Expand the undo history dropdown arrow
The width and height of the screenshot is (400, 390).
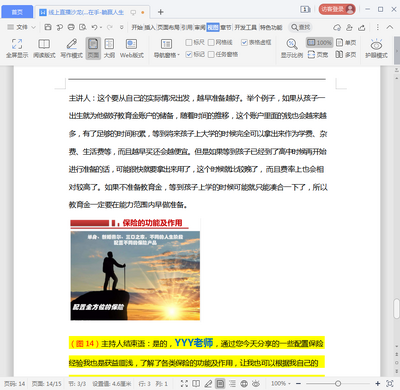(x=101, y=27)
